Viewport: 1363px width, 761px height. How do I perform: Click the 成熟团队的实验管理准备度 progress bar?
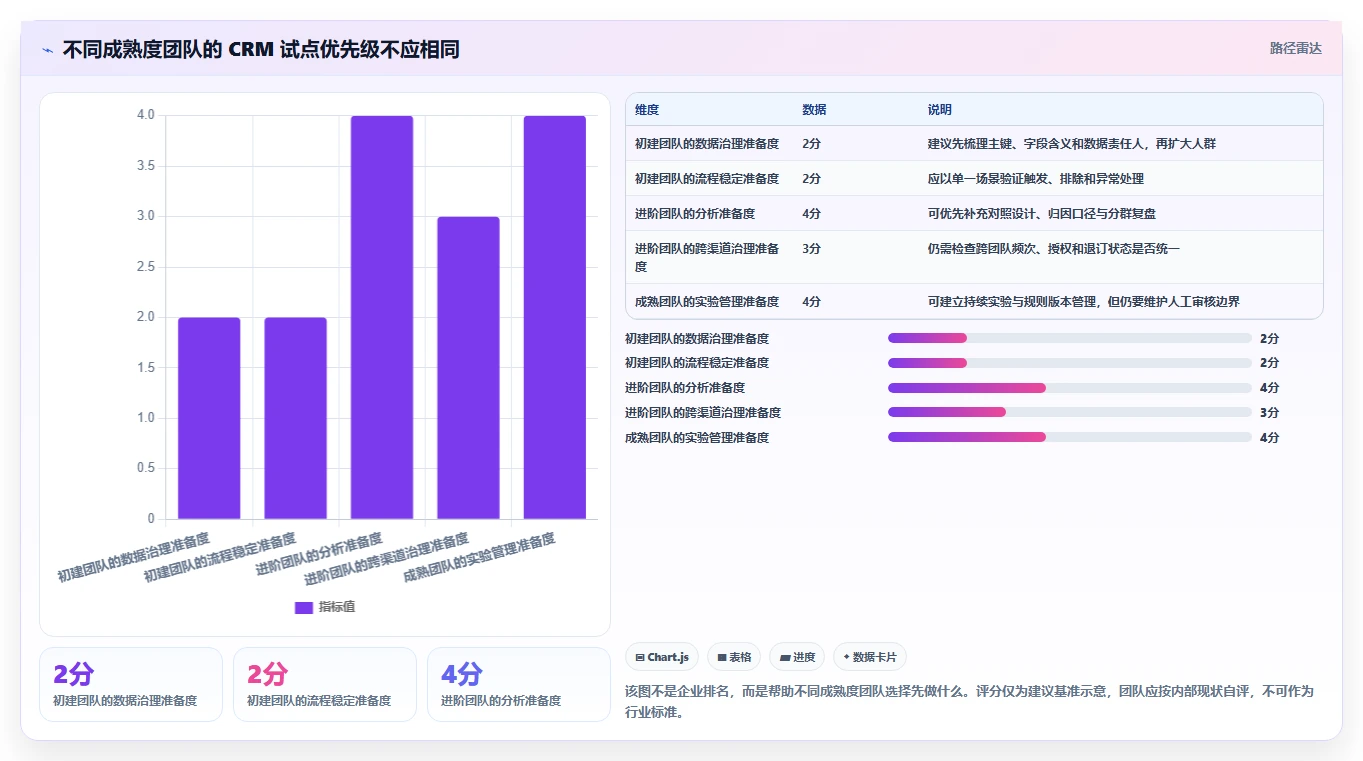click(x=1070, y=437)
